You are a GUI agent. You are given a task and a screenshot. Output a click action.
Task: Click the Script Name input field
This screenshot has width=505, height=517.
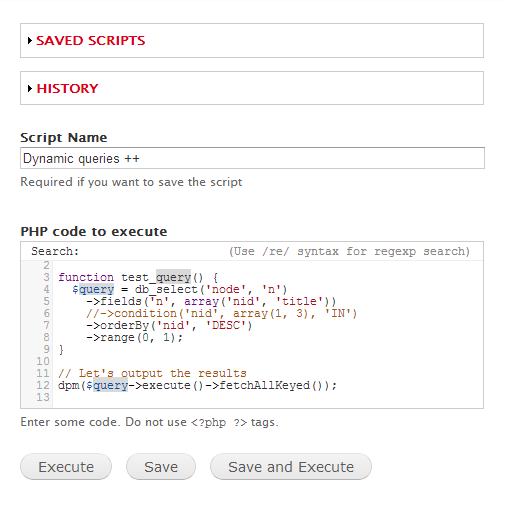tap(252, 158)
